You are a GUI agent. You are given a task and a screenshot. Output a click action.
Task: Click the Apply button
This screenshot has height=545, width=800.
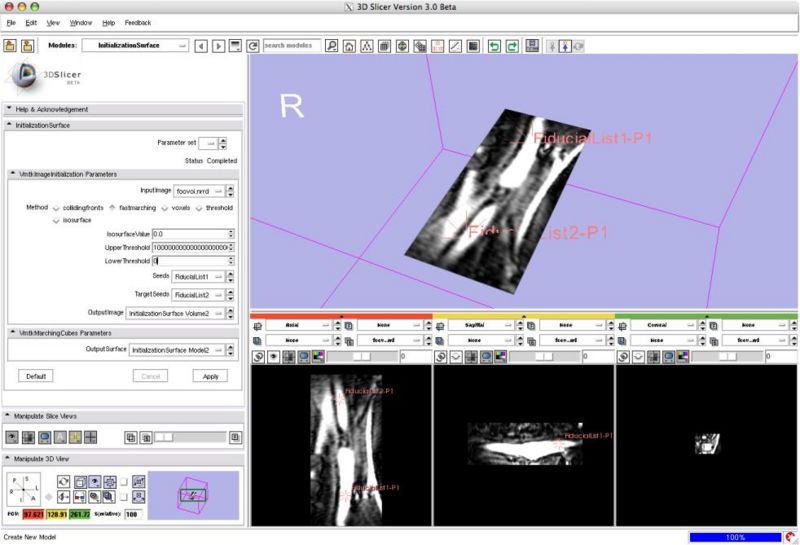210,377
